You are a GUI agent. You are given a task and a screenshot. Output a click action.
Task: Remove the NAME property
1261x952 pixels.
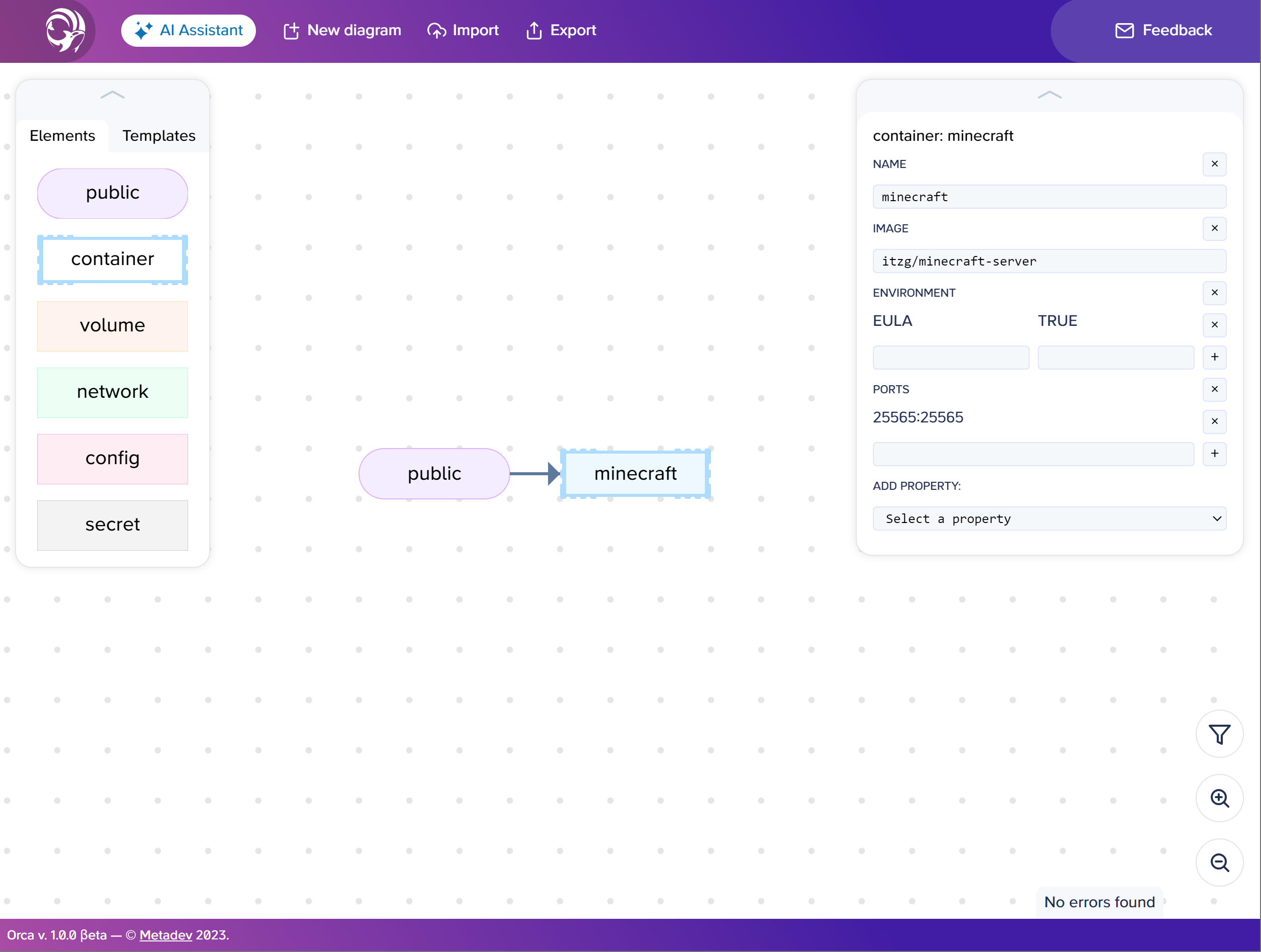point(1215,164)
